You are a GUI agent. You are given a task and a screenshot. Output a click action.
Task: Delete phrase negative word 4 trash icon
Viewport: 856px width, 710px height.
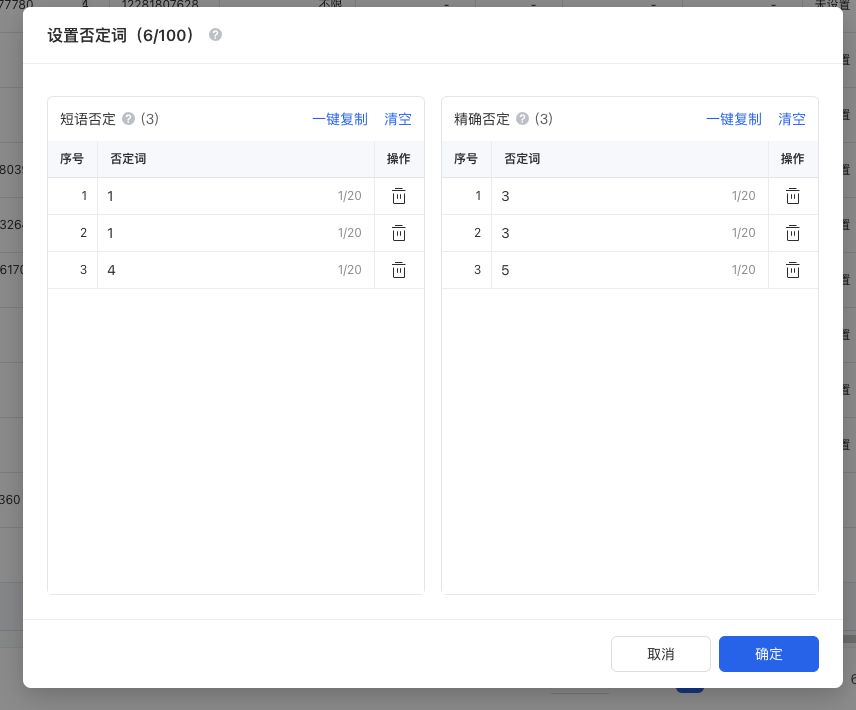398,270
